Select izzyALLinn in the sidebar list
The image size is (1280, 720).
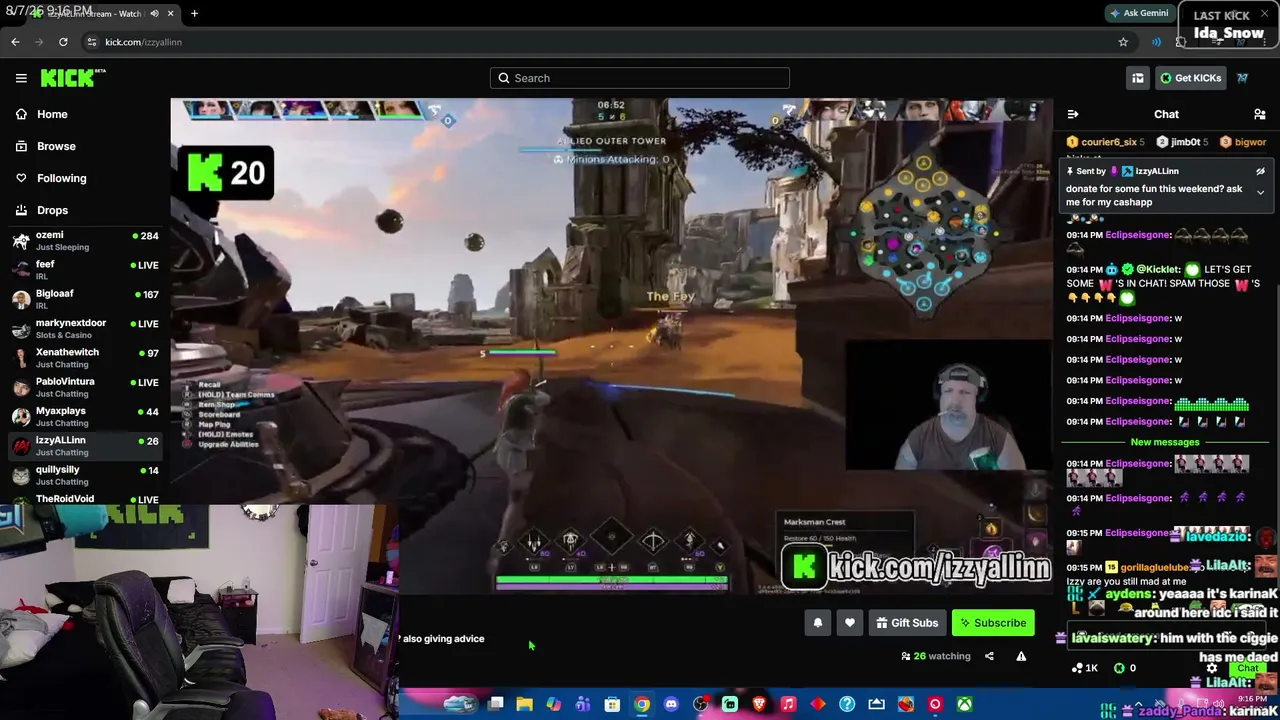tap(85, 446)
